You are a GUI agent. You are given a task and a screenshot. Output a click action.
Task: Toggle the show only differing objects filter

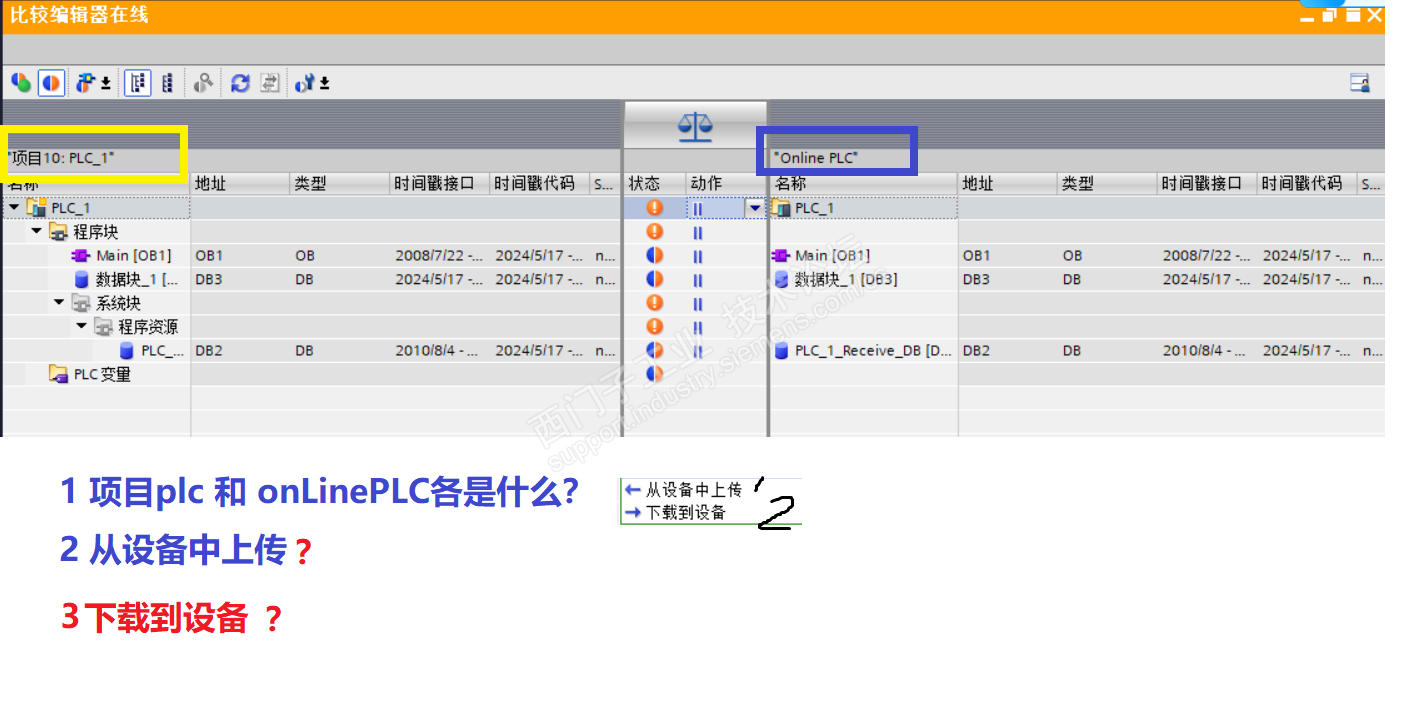pyautogui.click(x=52, y=83)
